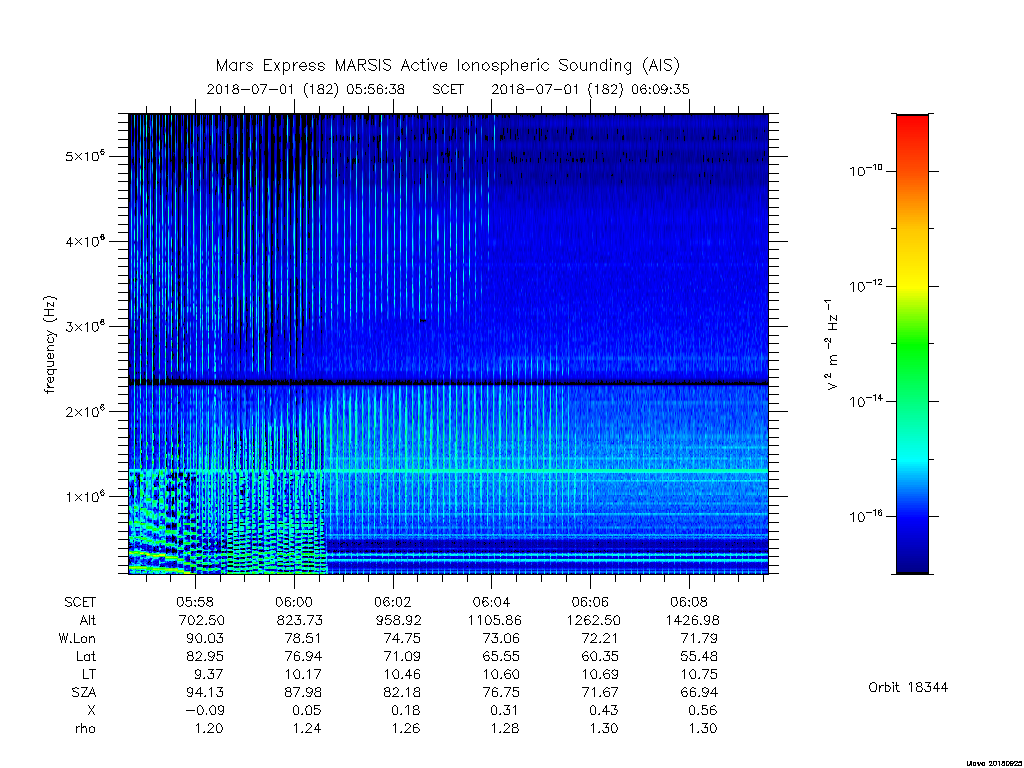Click W.Lon value 78.51
Screen dimensions: 1024x768
[x=304, y=638]
